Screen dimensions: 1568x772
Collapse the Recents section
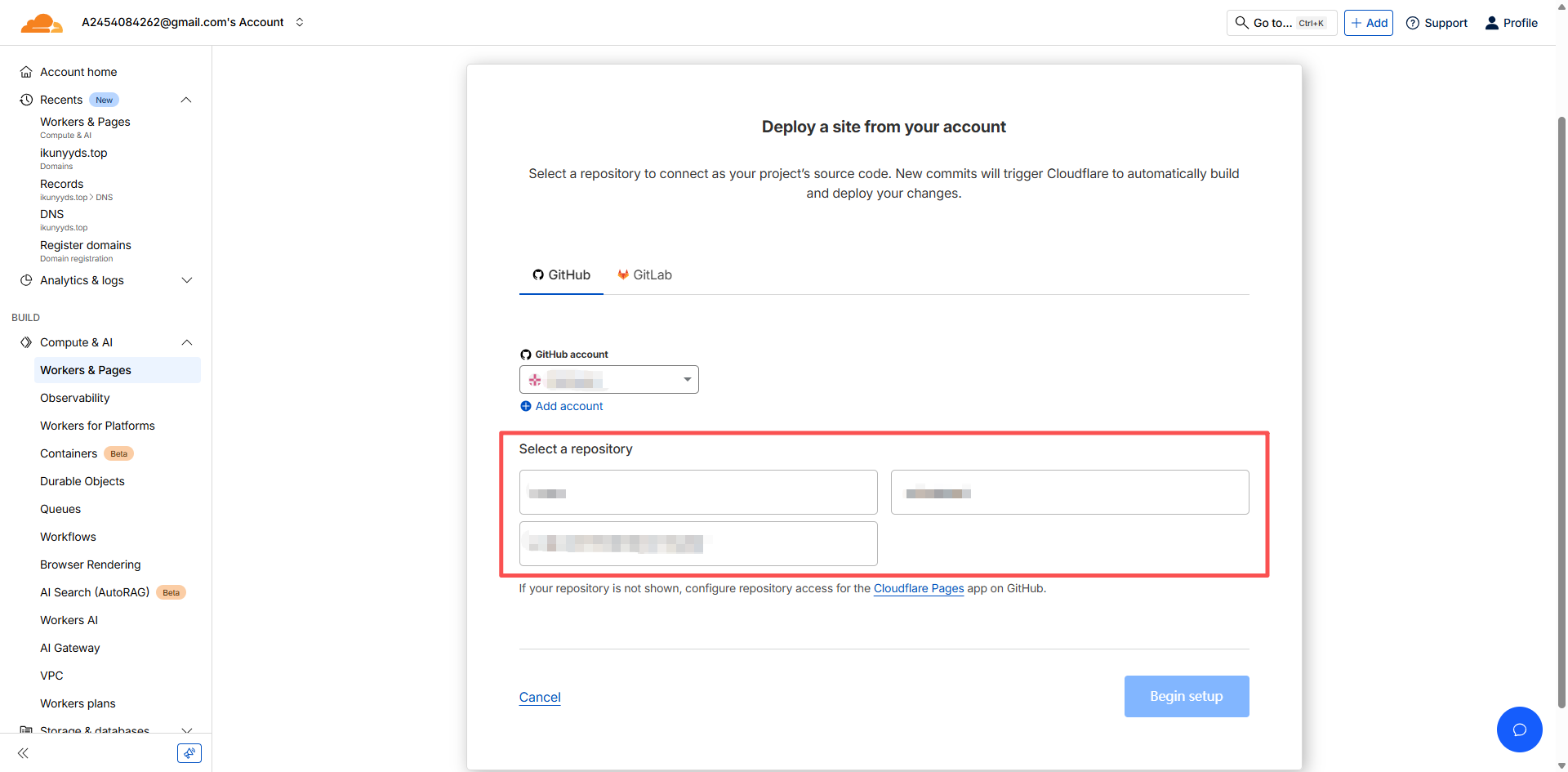coord(186,100)
